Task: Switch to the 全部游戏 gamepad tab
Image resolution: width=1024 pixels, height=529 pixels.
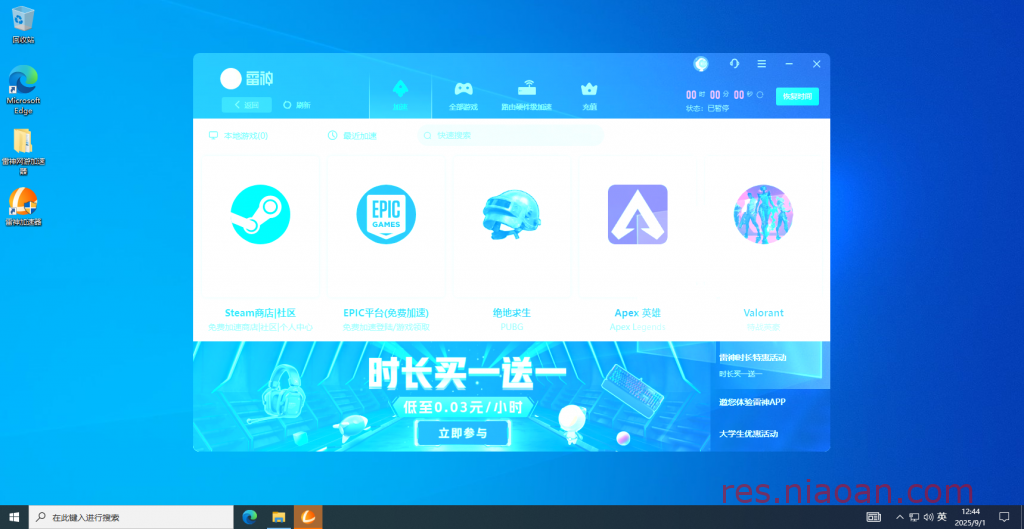Action: coord(464,96)
